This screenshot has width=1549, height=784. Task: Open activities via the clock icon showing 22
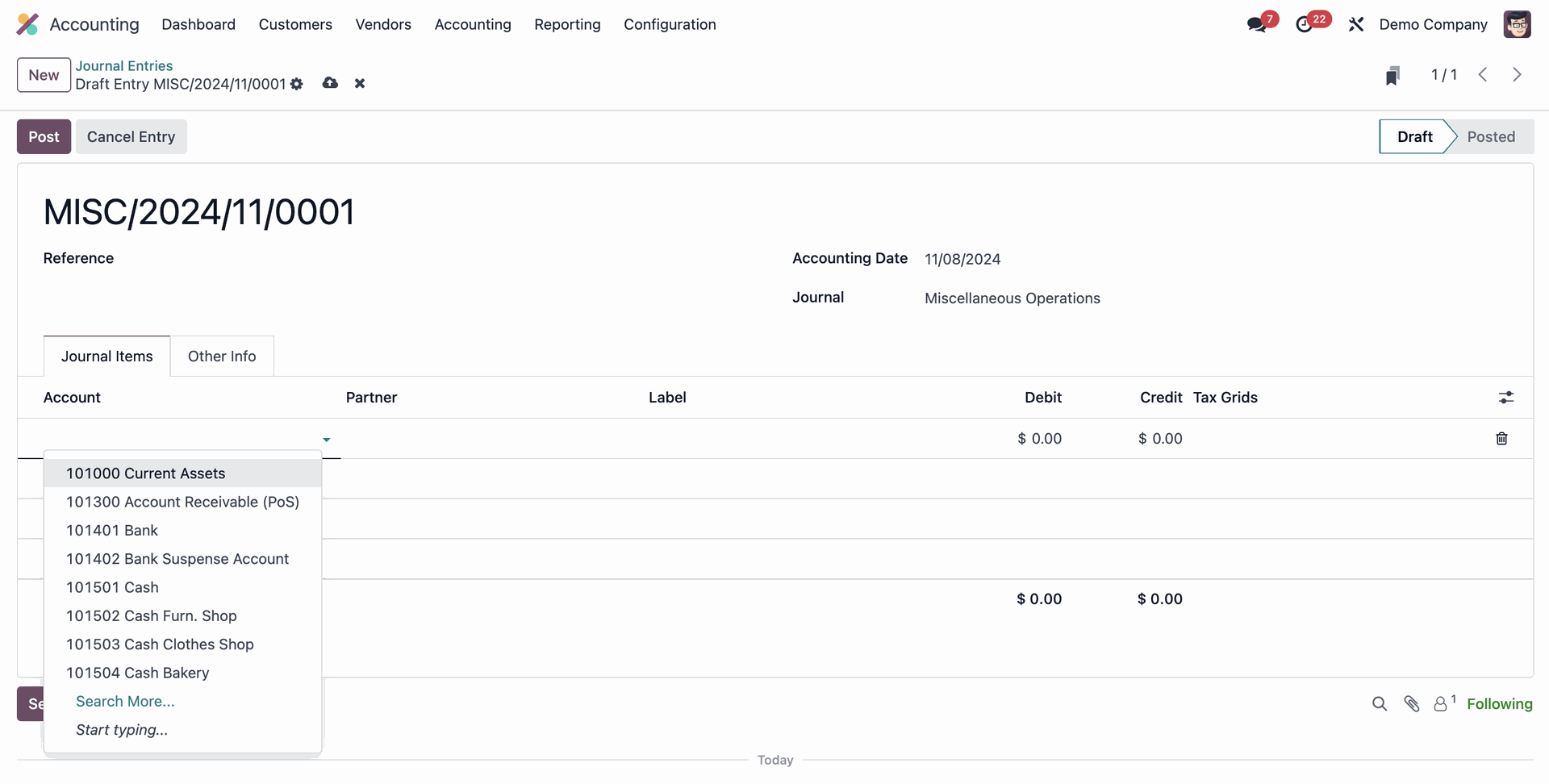pyautogui.click(x=1307, y=24)
